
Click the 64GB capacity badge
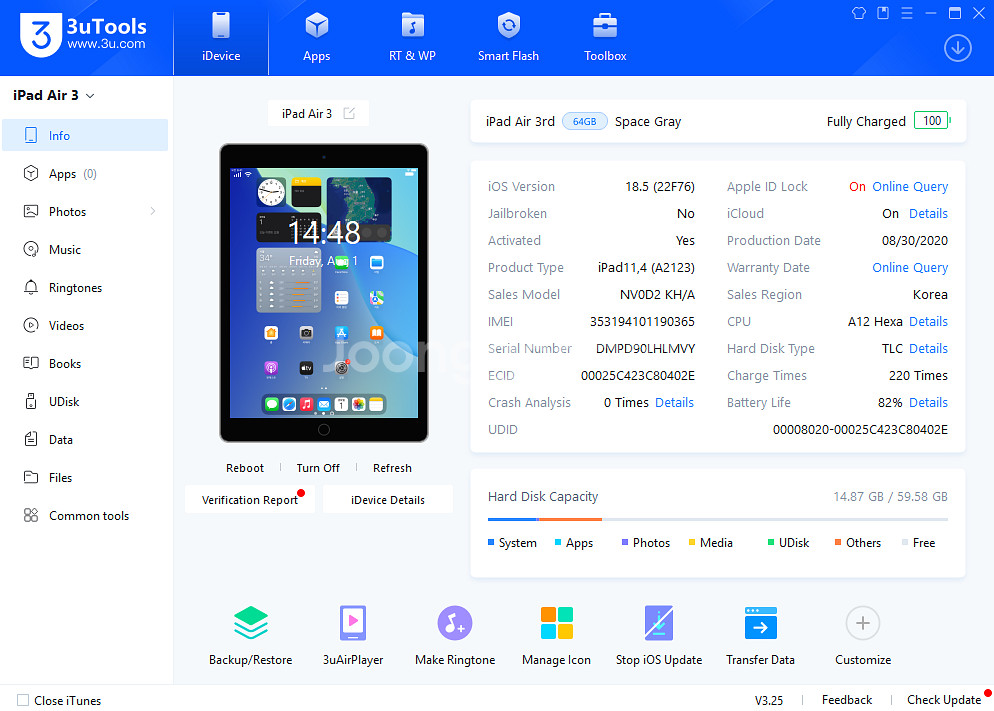pyautogui.click(x=584, y=121)
